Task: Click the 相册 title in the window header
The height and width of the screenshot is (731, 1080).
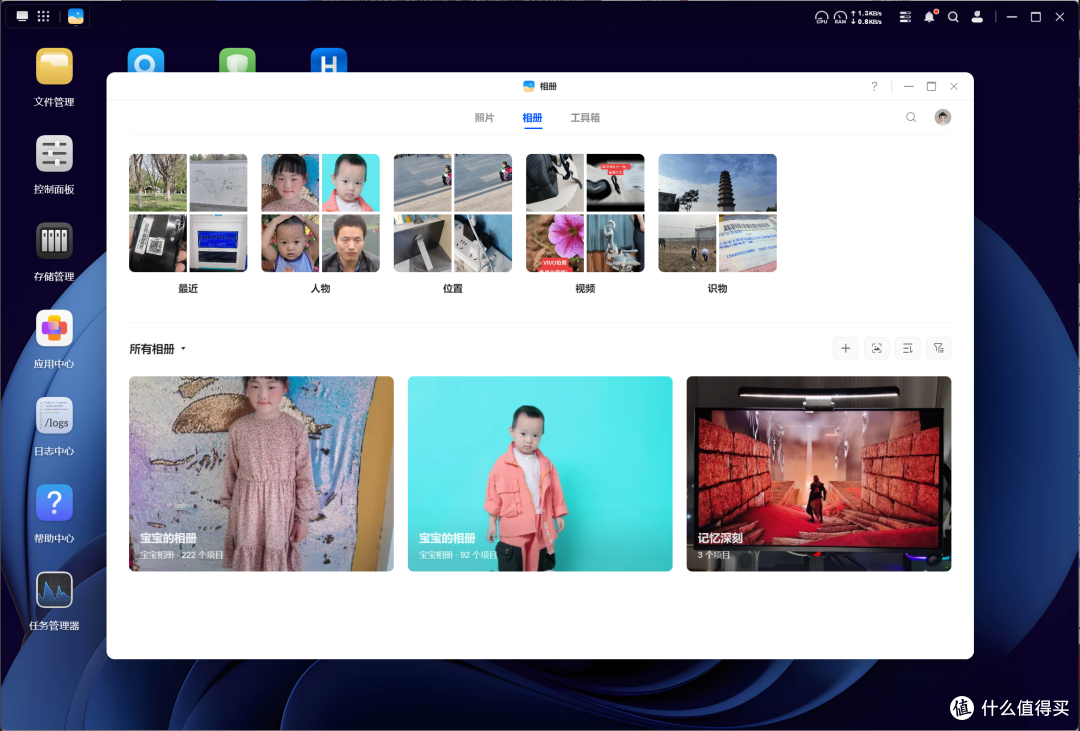Action: 548,86
